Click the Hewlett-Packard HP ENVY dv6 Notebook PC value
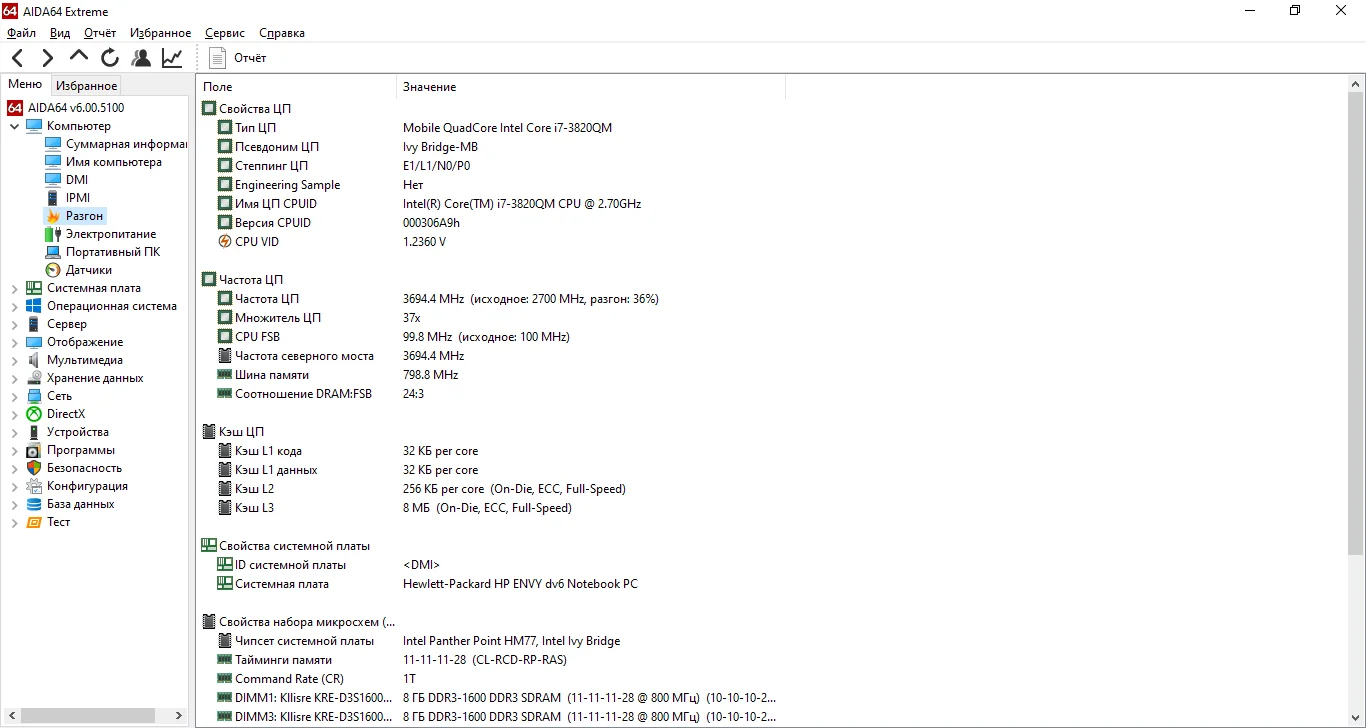 point(520,584)
